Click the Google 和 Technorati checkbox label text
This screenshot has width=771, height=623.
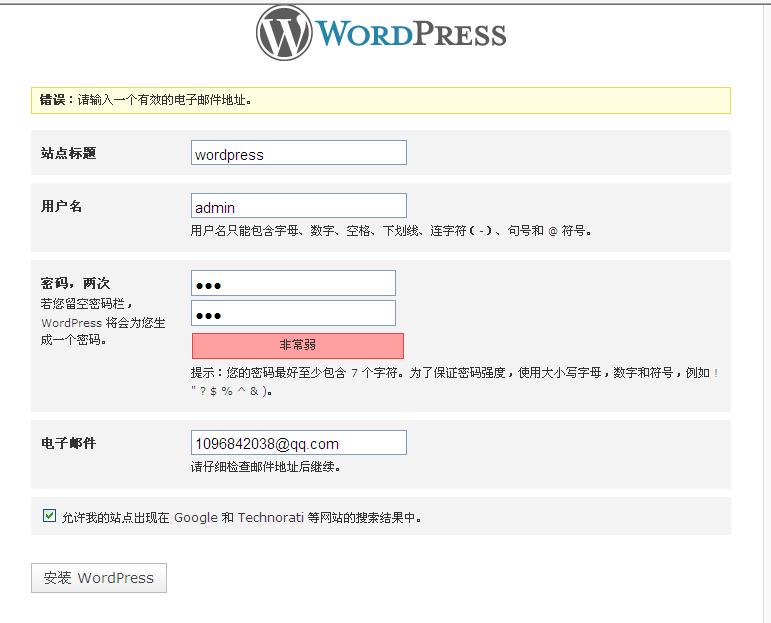(241, 517)
